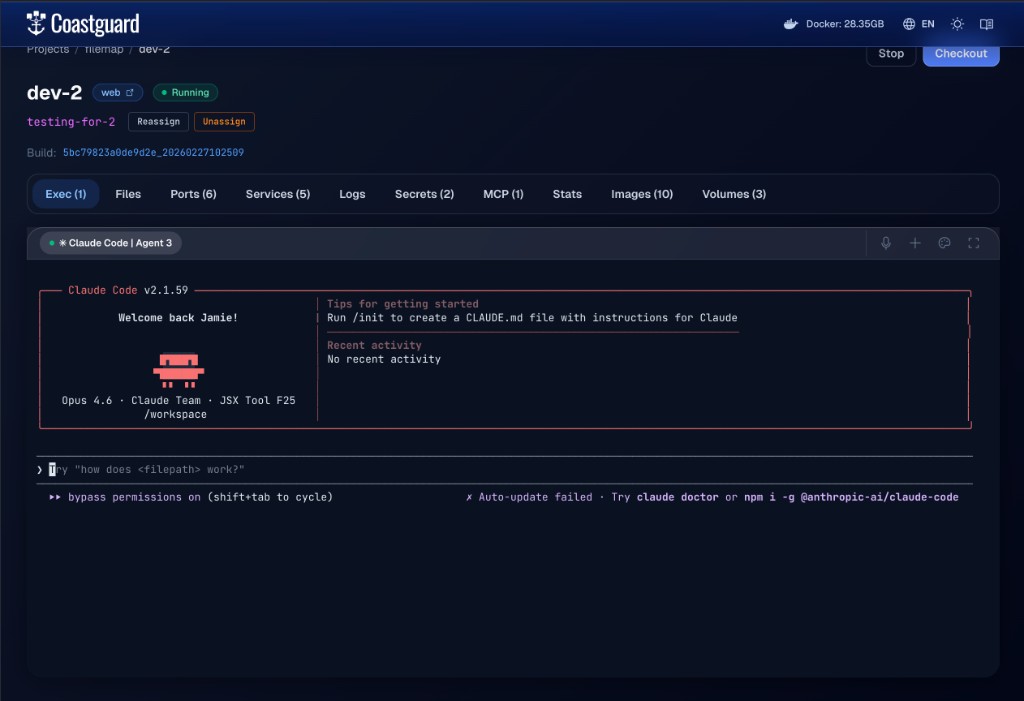
Task: Open the Services (5) tab
Action: 278,194
